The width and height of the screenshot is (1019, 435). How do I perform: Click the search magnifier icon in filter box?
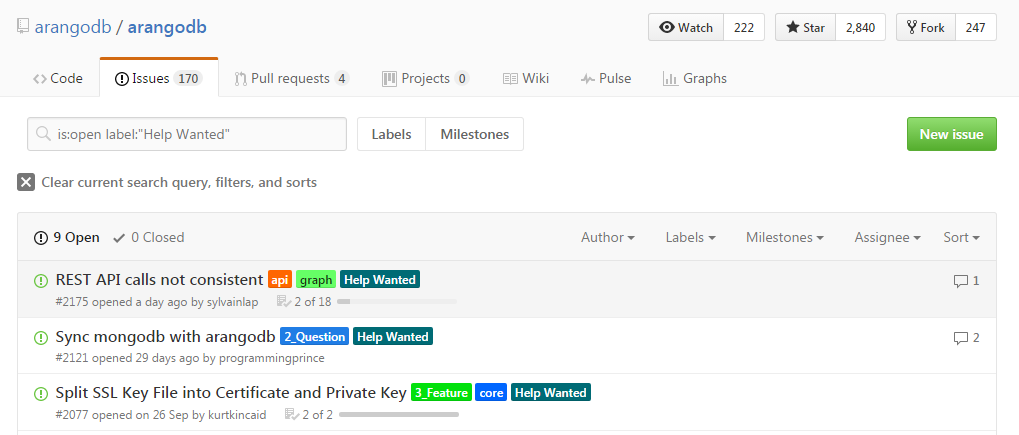(44, 134)
